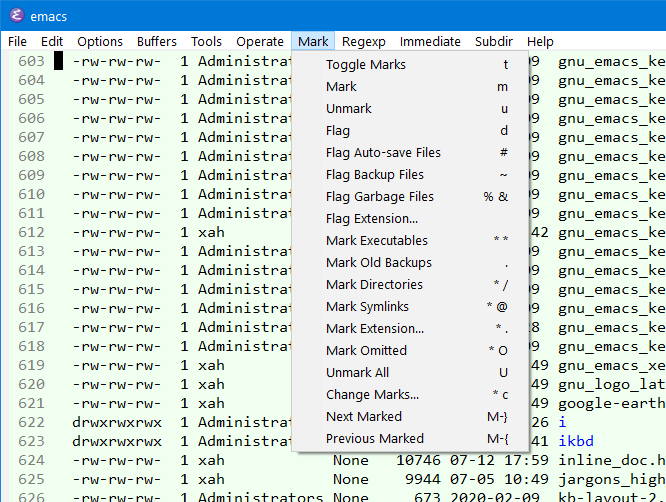The image size is (666, 502).
Task: Select Unmark All menu entry
Action: (x=357, y=373)
